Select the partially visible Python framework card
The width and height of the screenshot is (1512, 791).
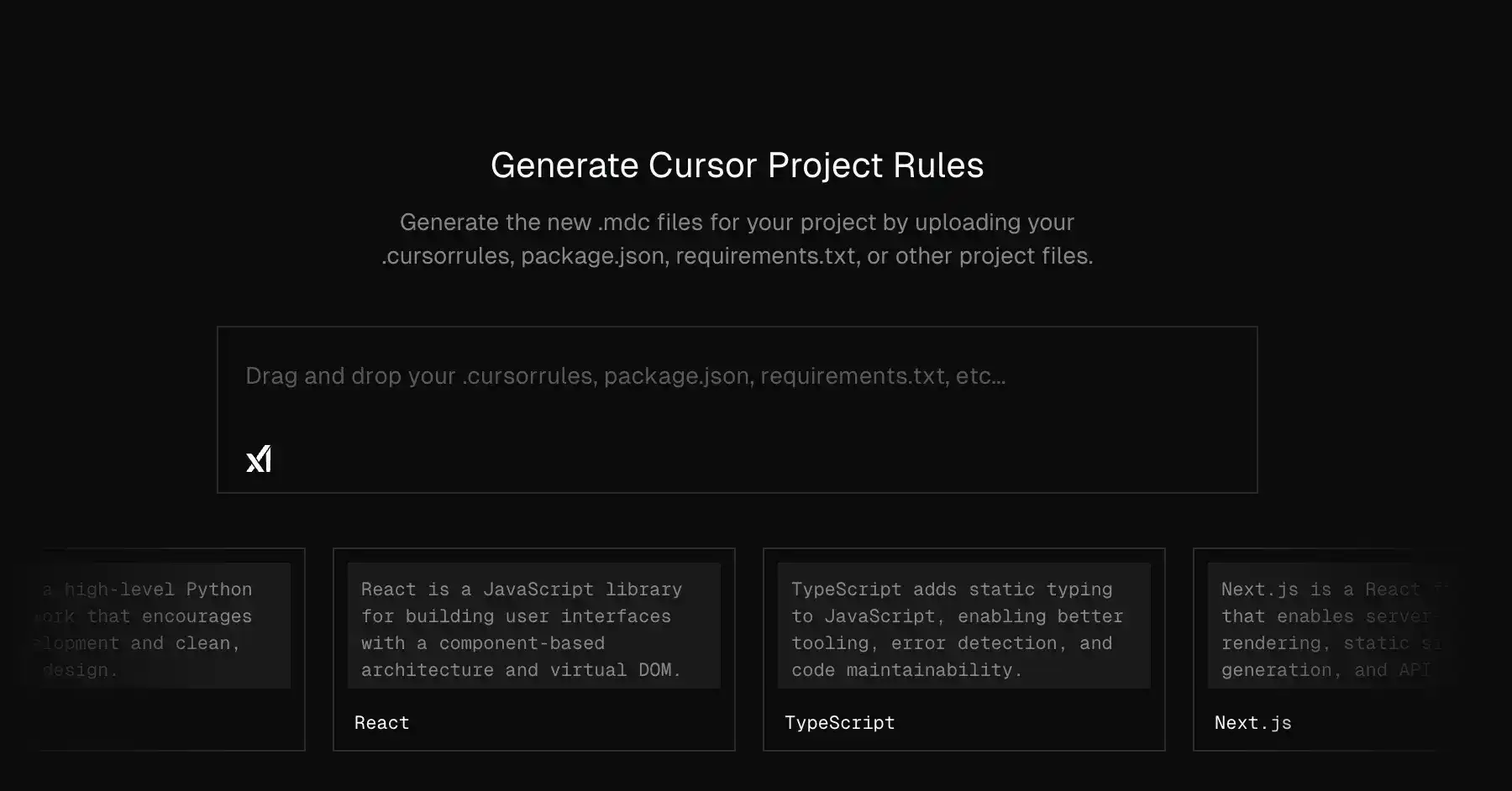click(x=172, y=649)
